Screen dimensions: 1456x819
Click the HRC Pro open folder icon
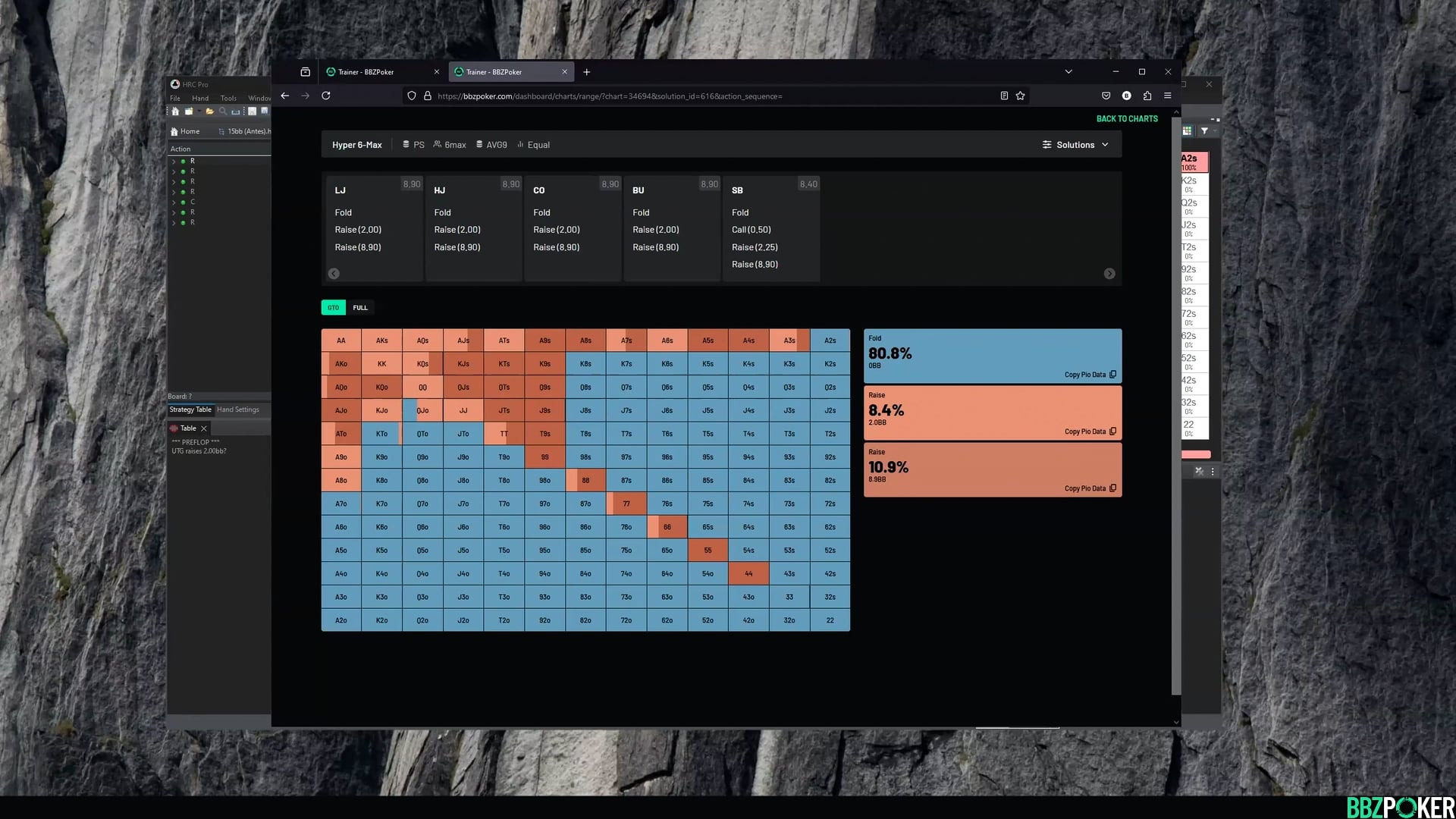210,111
